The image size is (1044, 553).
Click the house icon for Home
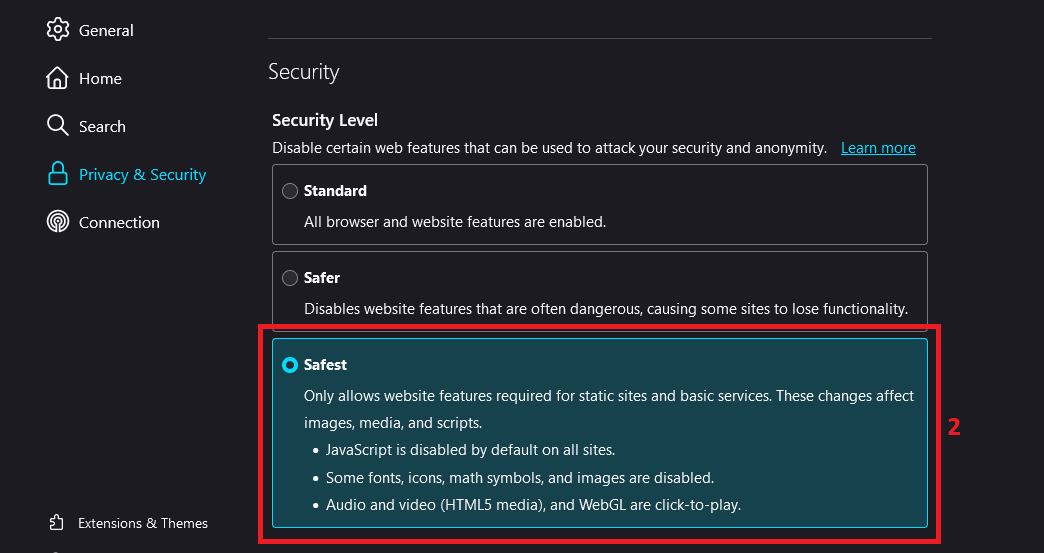58,78
